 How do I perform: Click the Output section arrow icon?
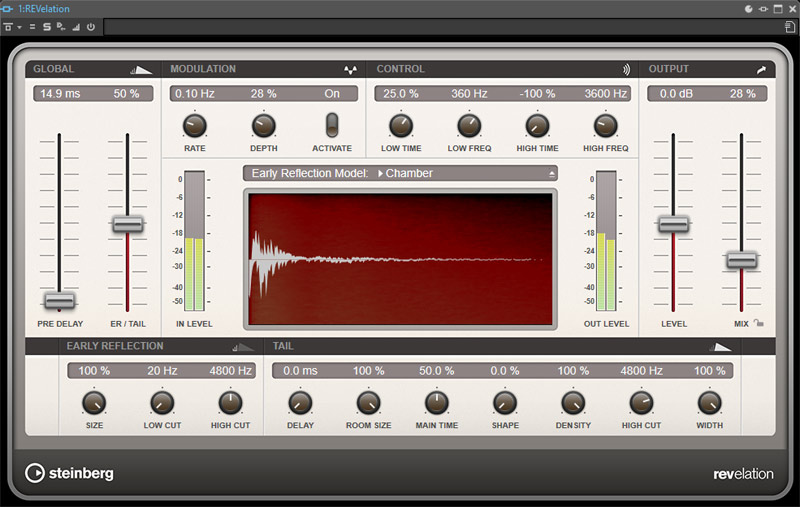761,70
